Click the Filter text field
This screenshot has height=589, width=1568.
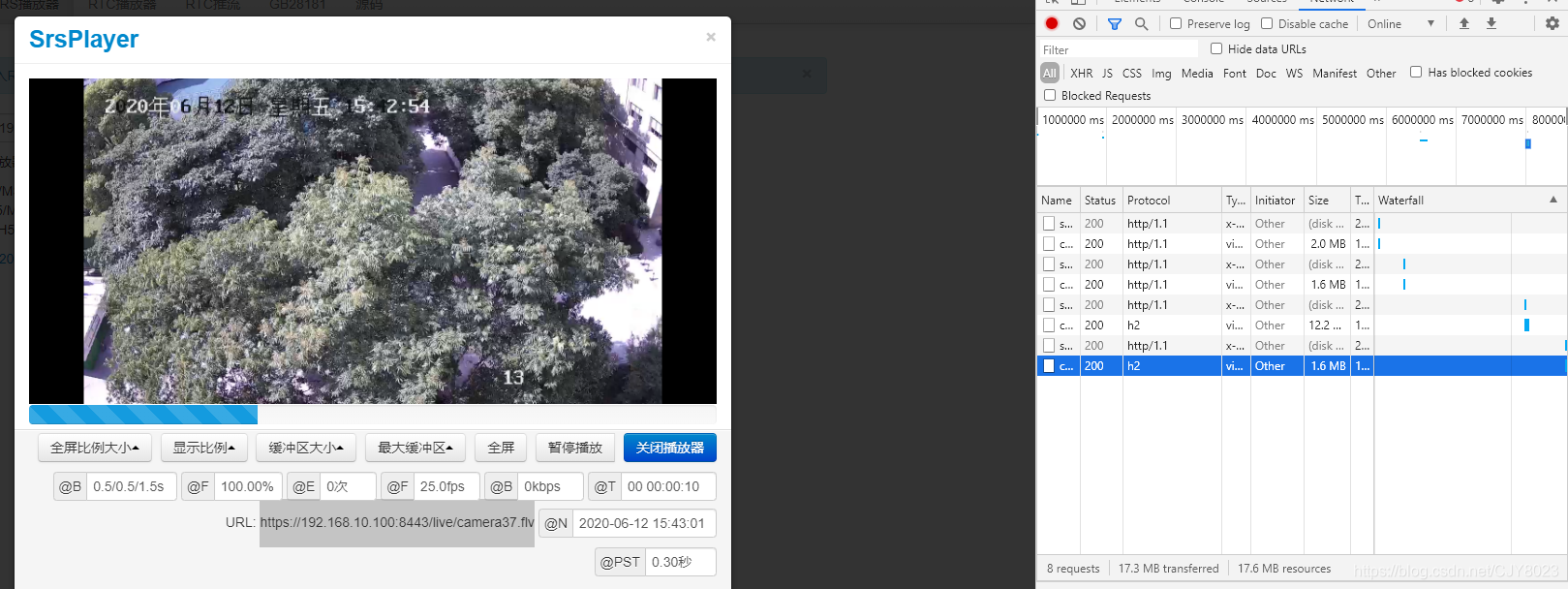click(x=1119, y=49)
